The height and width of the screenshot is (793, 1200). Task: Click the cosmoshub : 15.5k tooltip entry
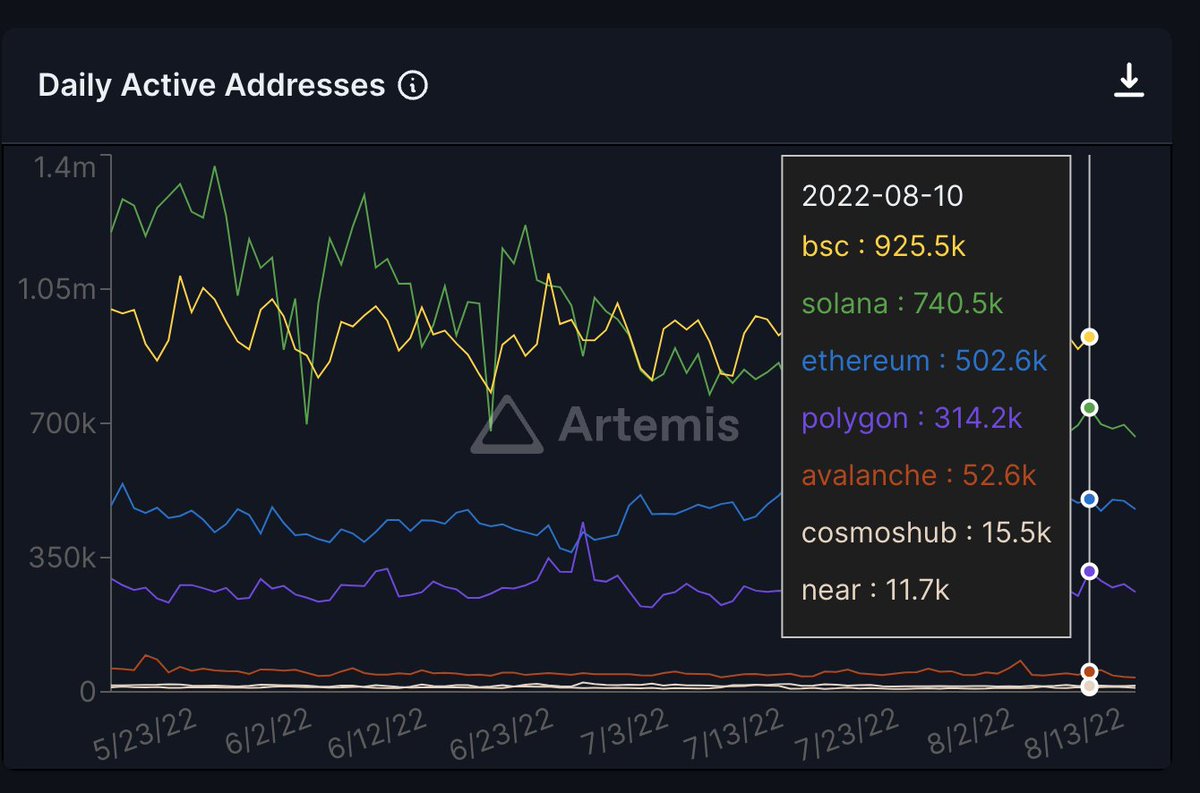(x=926, y=532)
